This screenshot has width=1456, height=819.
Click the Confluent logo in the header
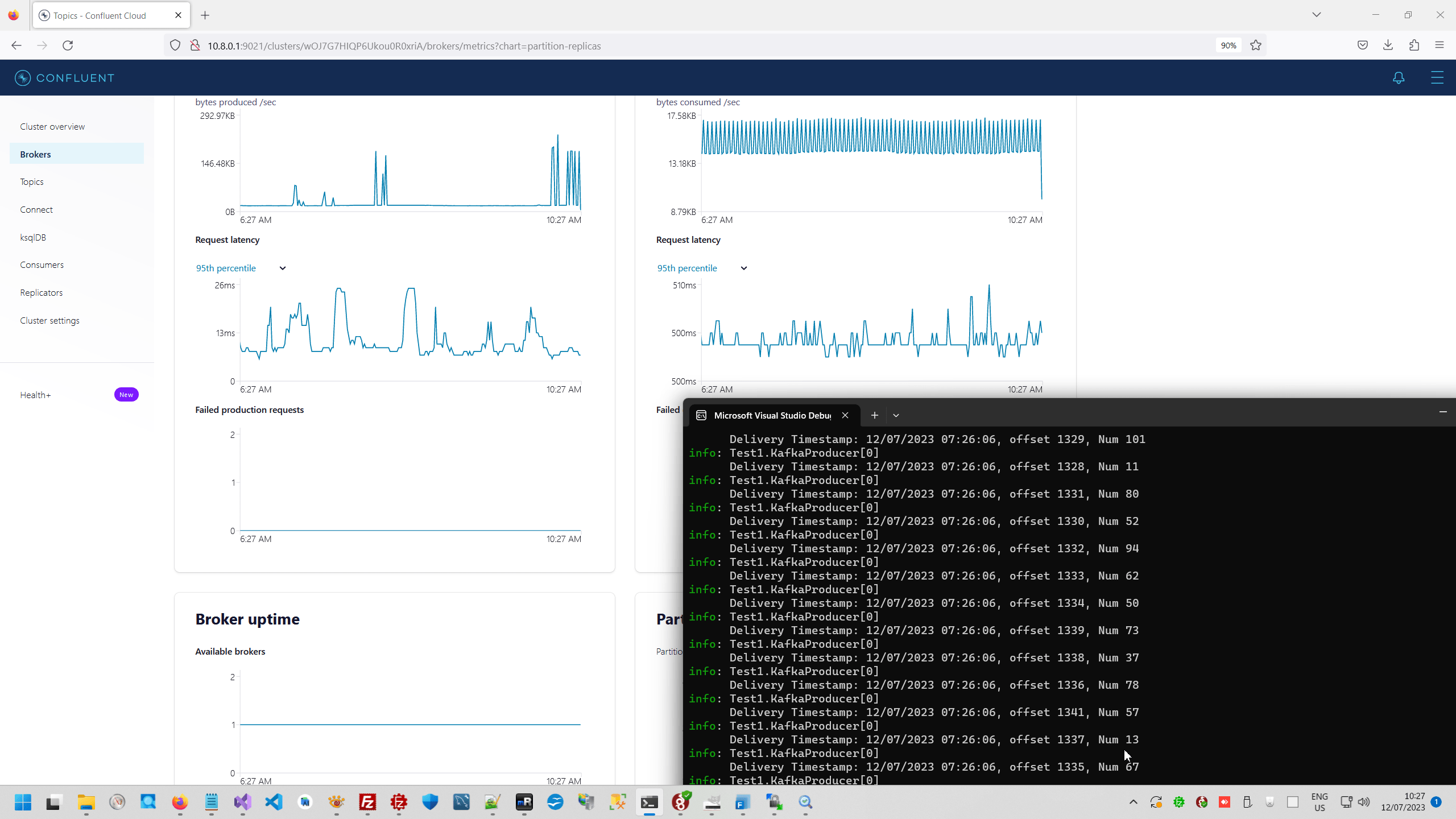[63, 77]
